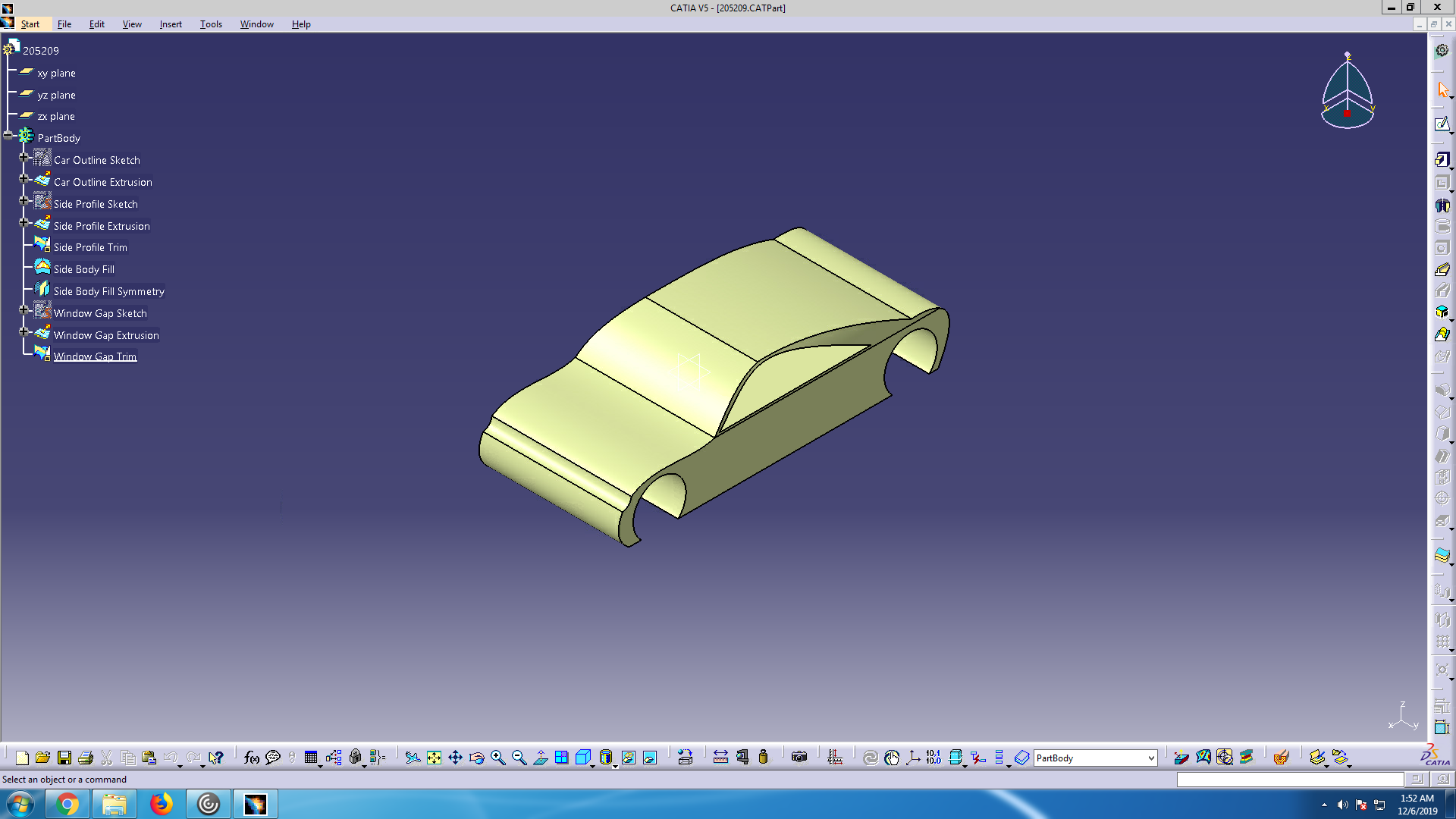The image size is (1456, 819).
Task: Click the Fit All In icon
Action: pyautogui.click(x=434, y=758)
